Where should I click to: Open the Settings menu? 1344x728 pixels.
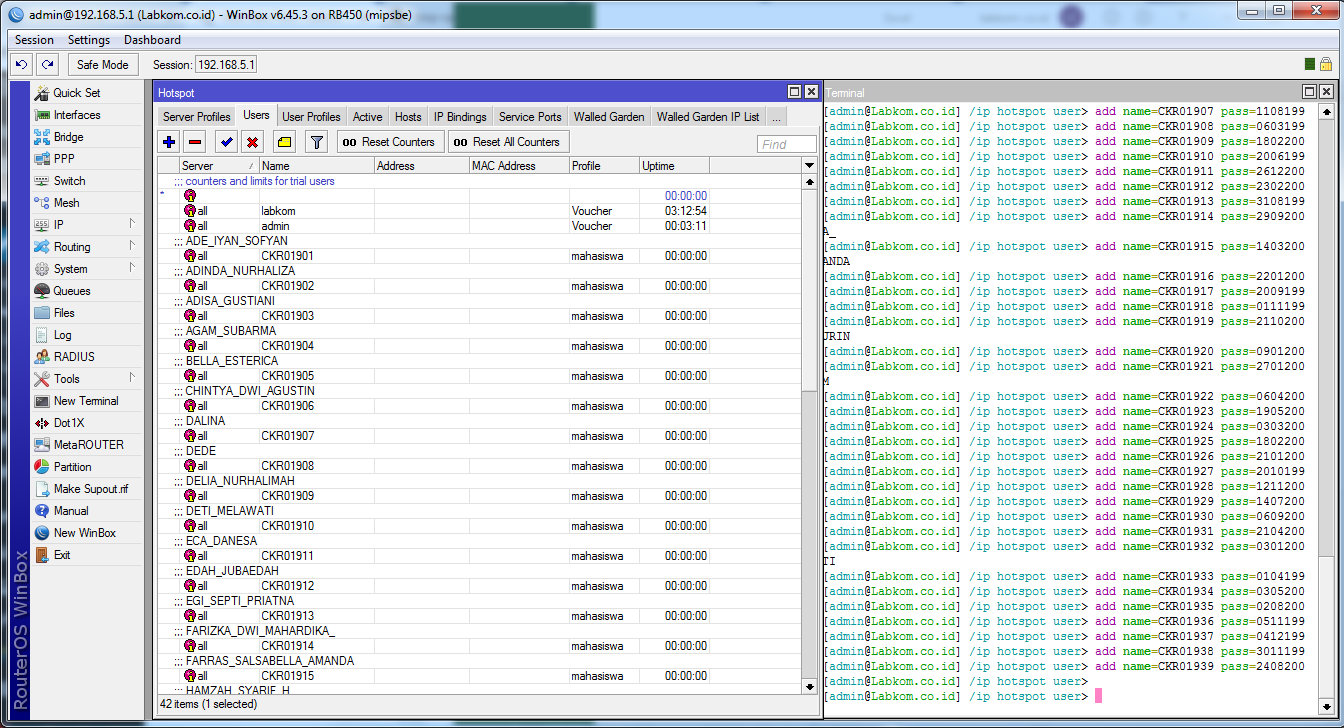(x=89, y=40)
